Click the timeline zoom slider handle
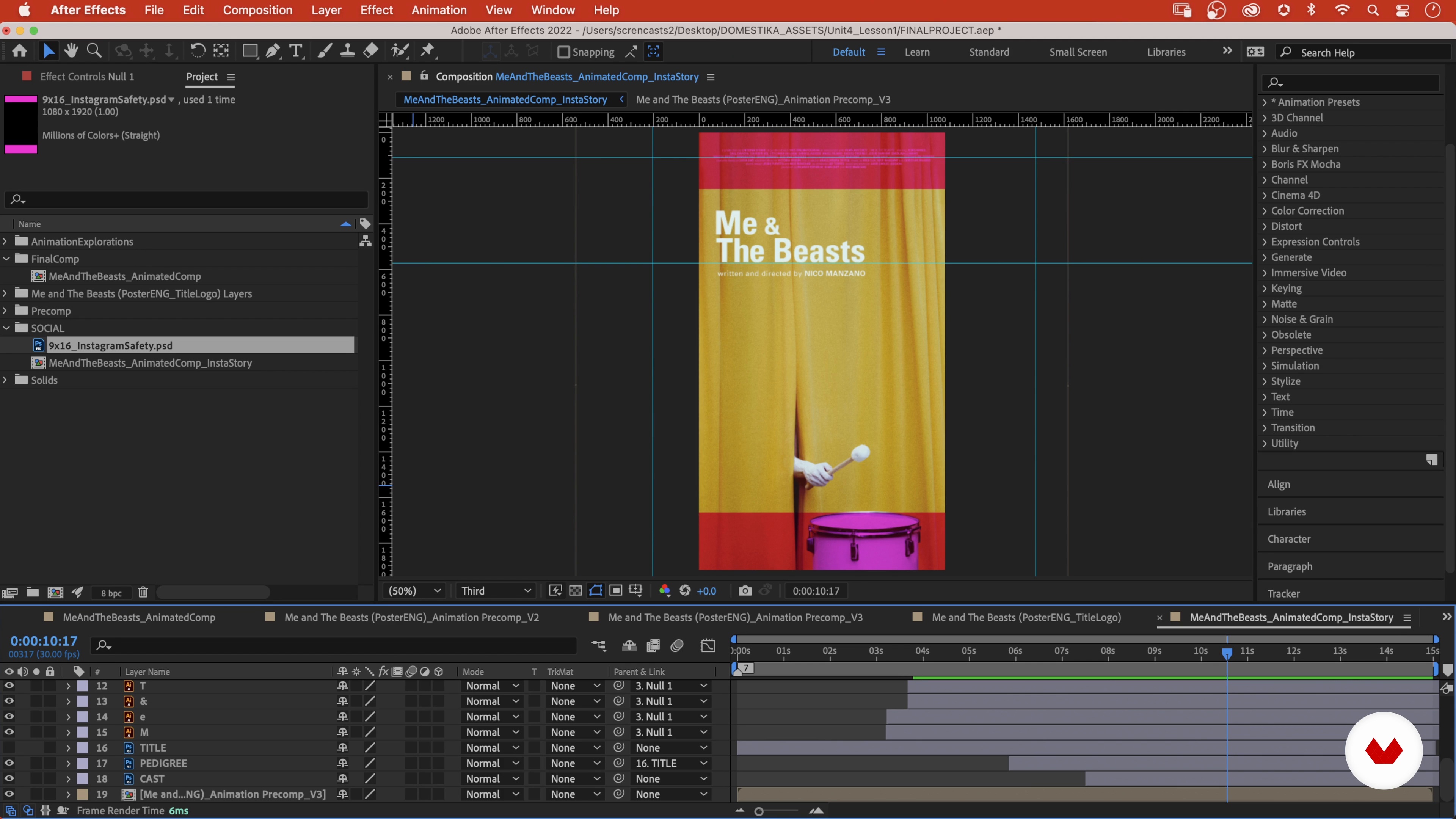The width and height of the screenshot is (1456, 819). 758,811
